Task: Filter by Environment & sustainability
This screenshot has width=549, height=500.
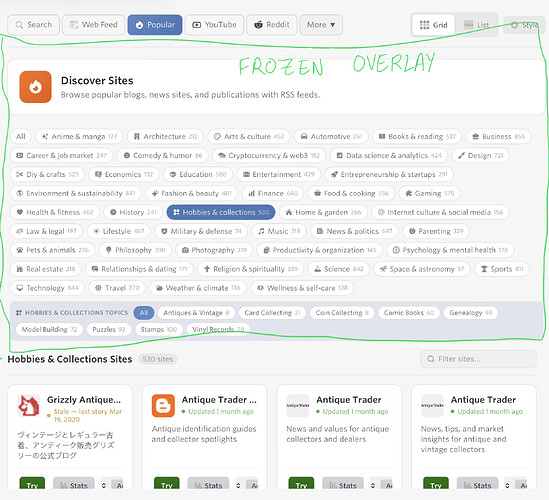Action: 76,193
